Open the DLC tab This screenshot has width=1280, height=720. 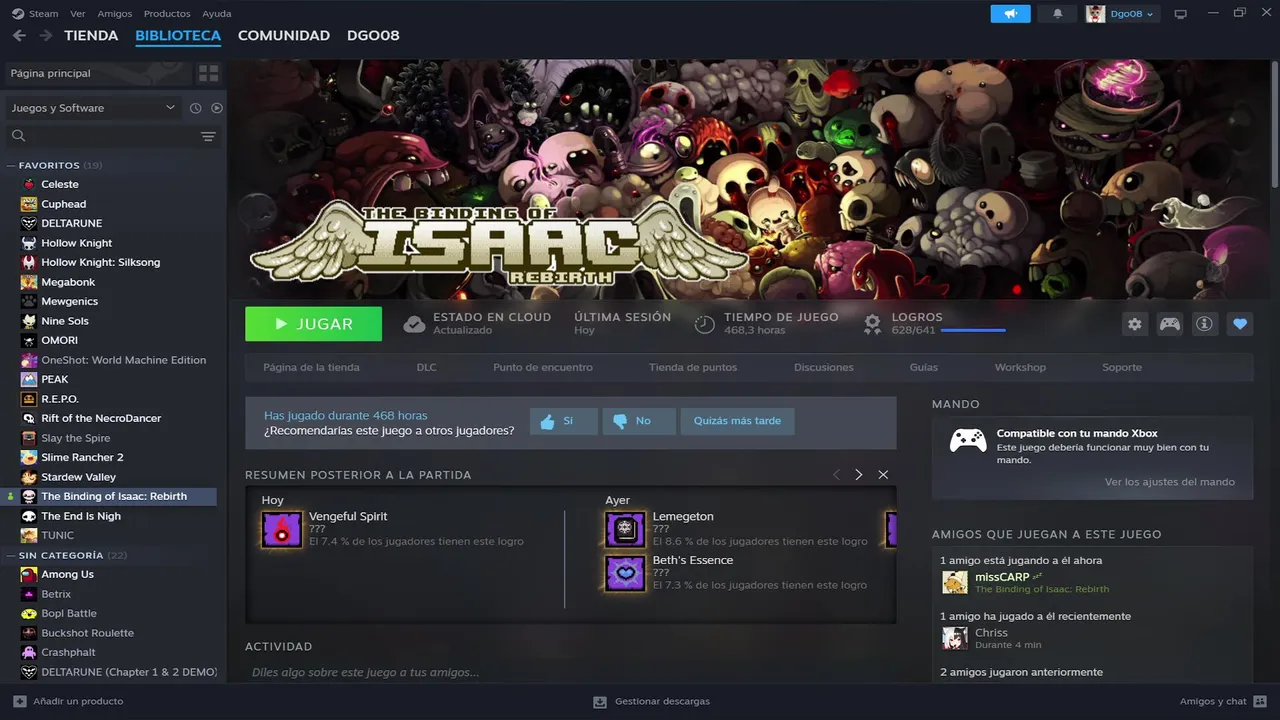pos(427,367)
